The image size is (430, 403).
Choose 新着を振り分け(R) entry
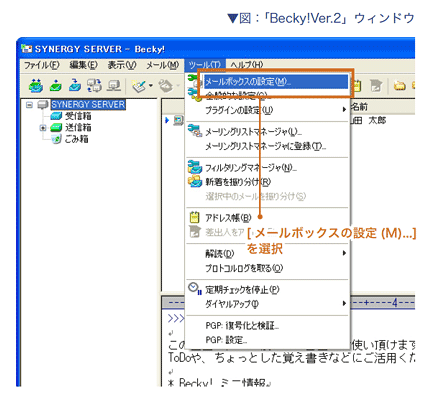[x=268, y=182]
